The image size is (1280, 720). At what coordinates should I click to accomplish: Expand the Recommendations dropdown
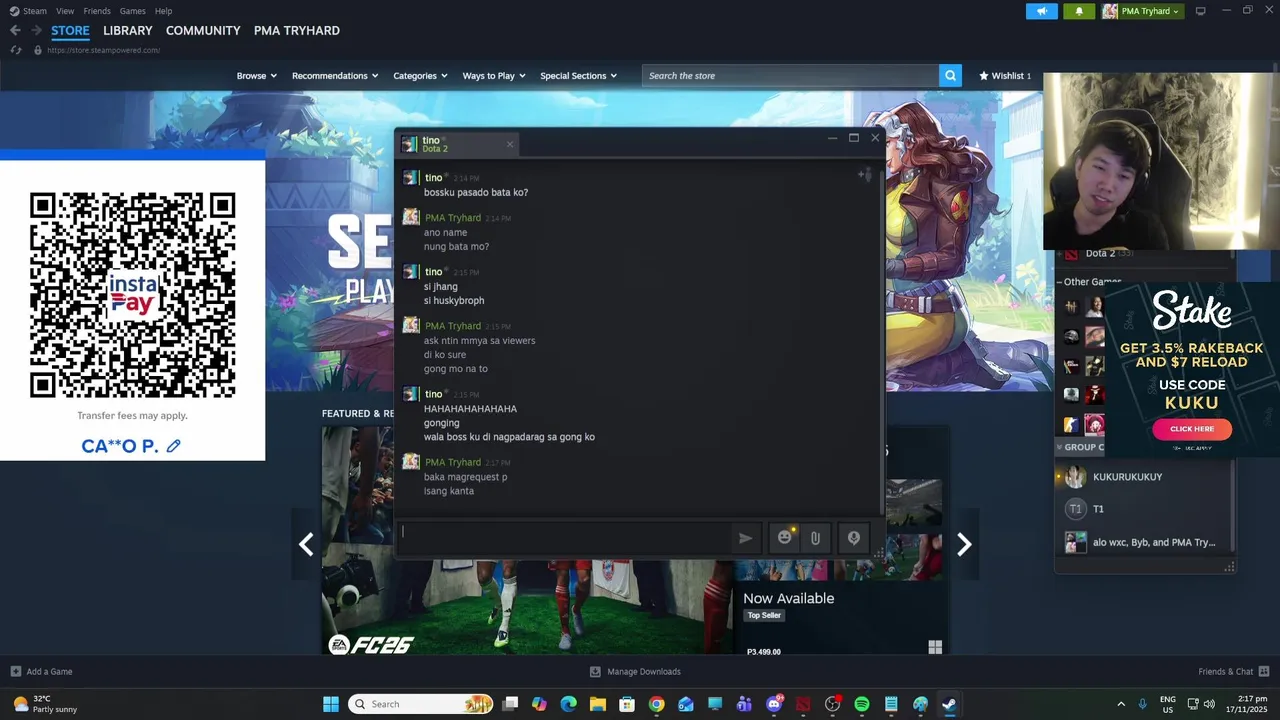(x=335, y=75)
